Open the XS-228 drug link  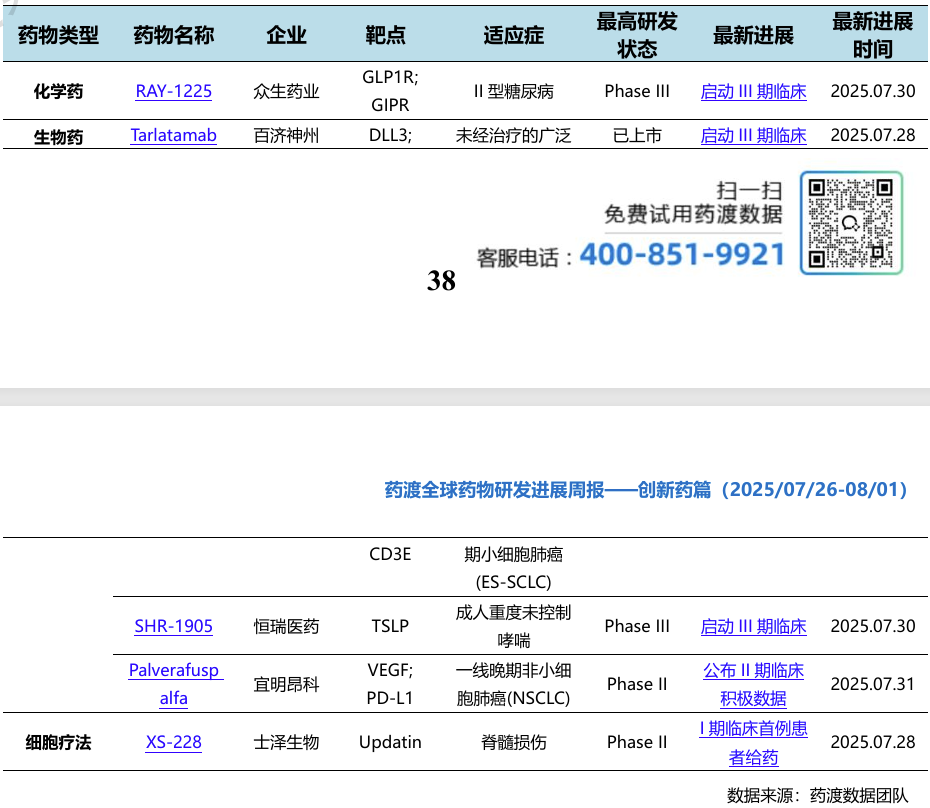tap(173, 742)
